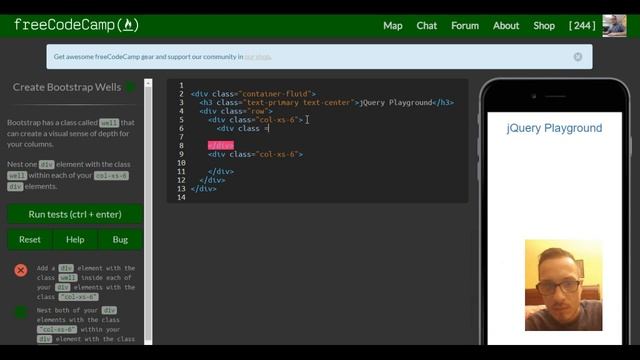Click the instructions panel scrollbar track
Viewport: 640px width, 360px height.
(x=148, y=212)
